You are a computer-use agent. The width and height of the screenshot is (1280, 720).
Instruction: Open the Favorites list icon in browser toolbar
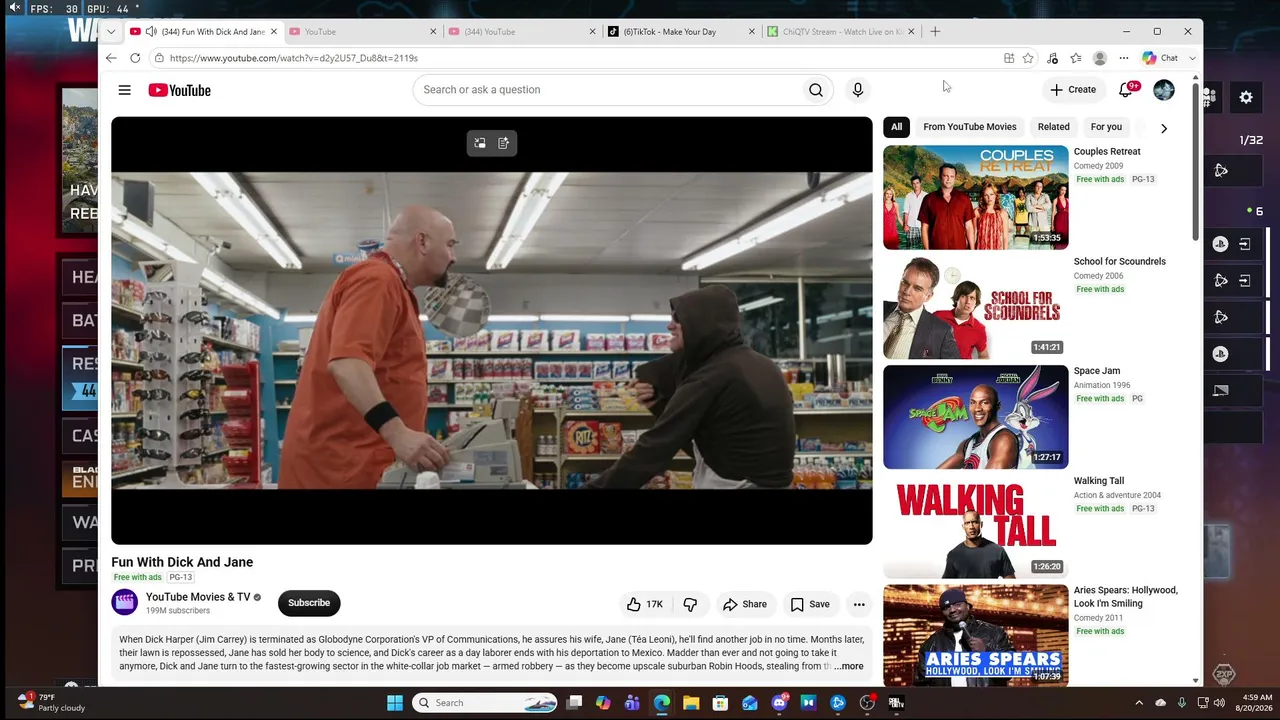(x=1076, y=58)
